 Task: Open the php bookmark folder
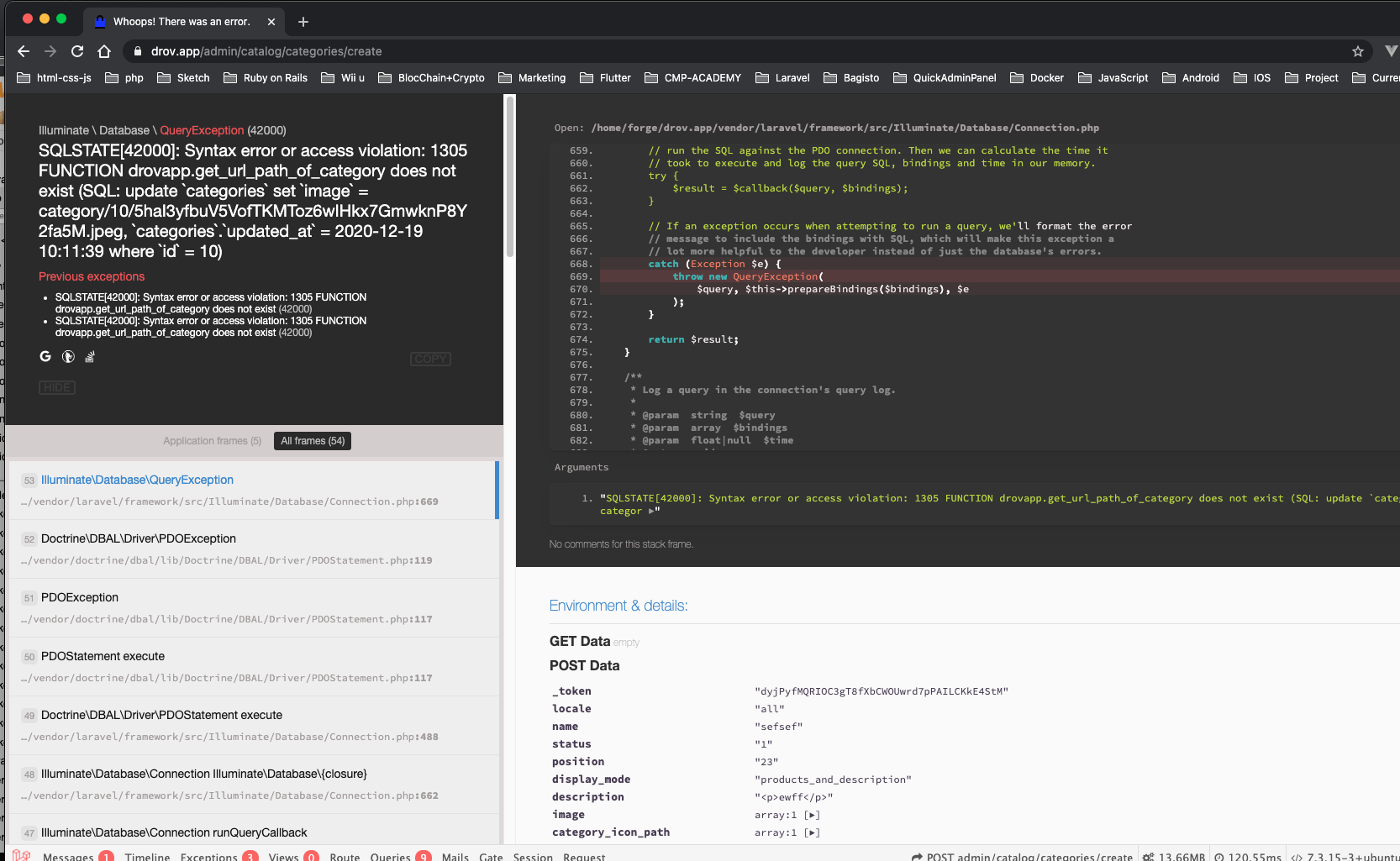(124, 78)
